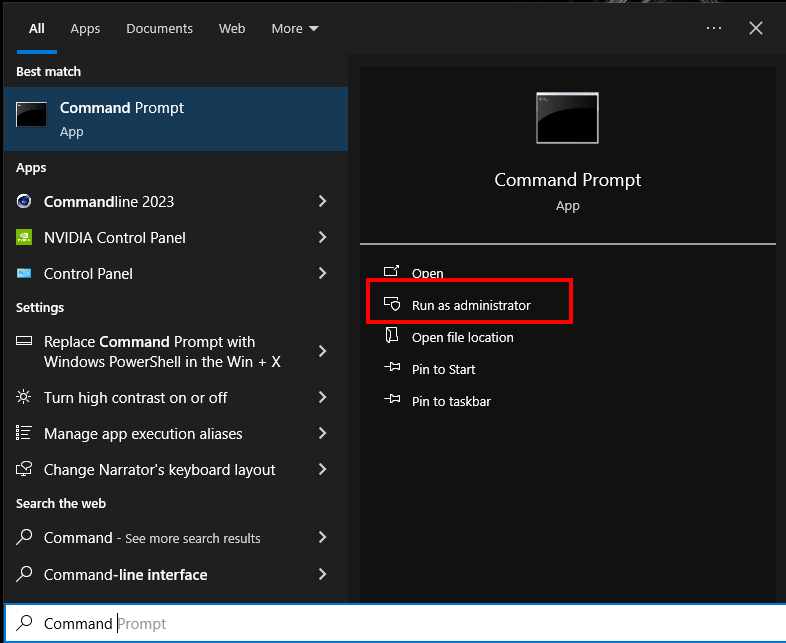786x643 pixels.
Task: Choose Open file location
Action: pos(462,338)
